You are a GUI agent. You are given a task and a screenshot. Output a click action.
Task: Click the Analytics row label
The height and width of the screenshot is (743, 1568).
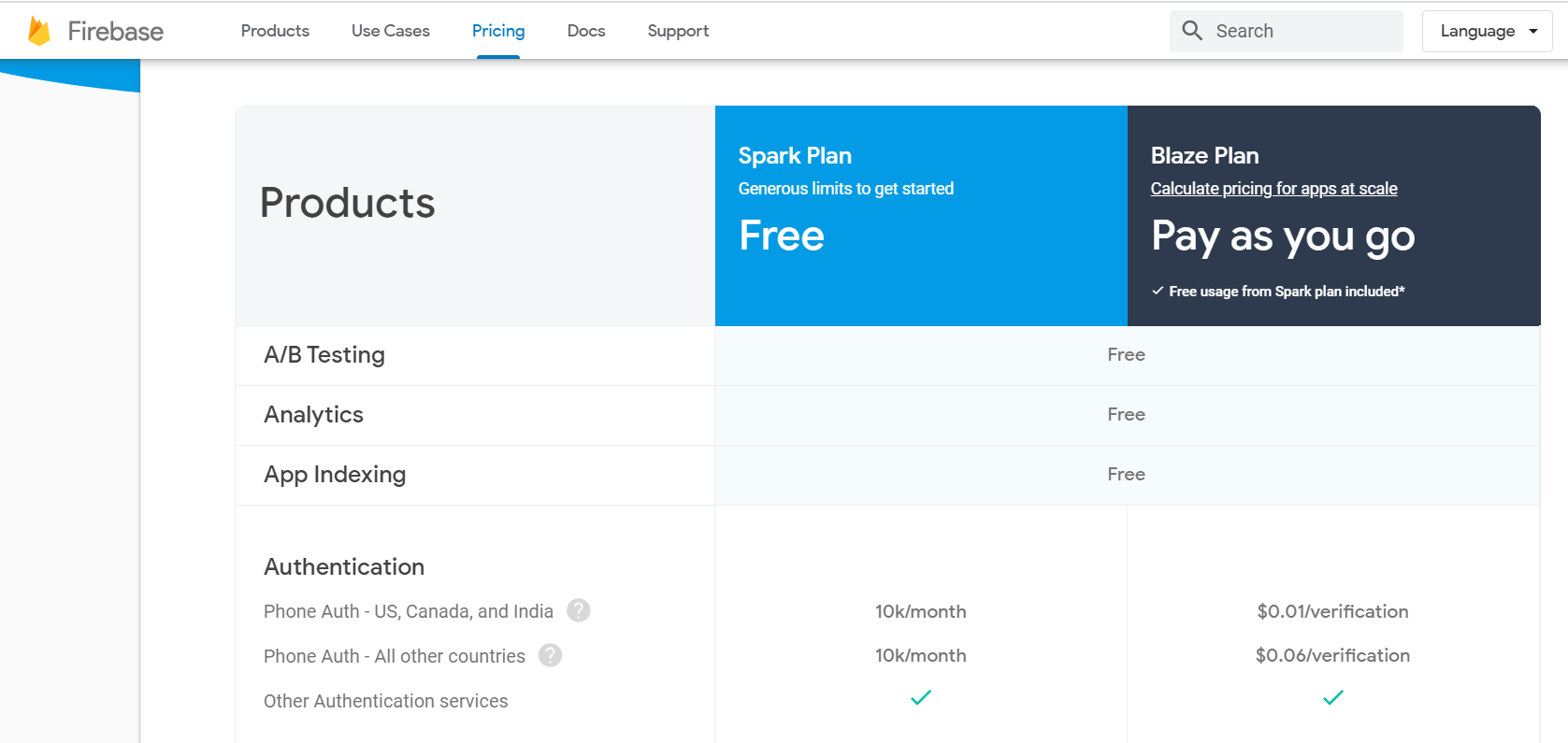(313, 415)
